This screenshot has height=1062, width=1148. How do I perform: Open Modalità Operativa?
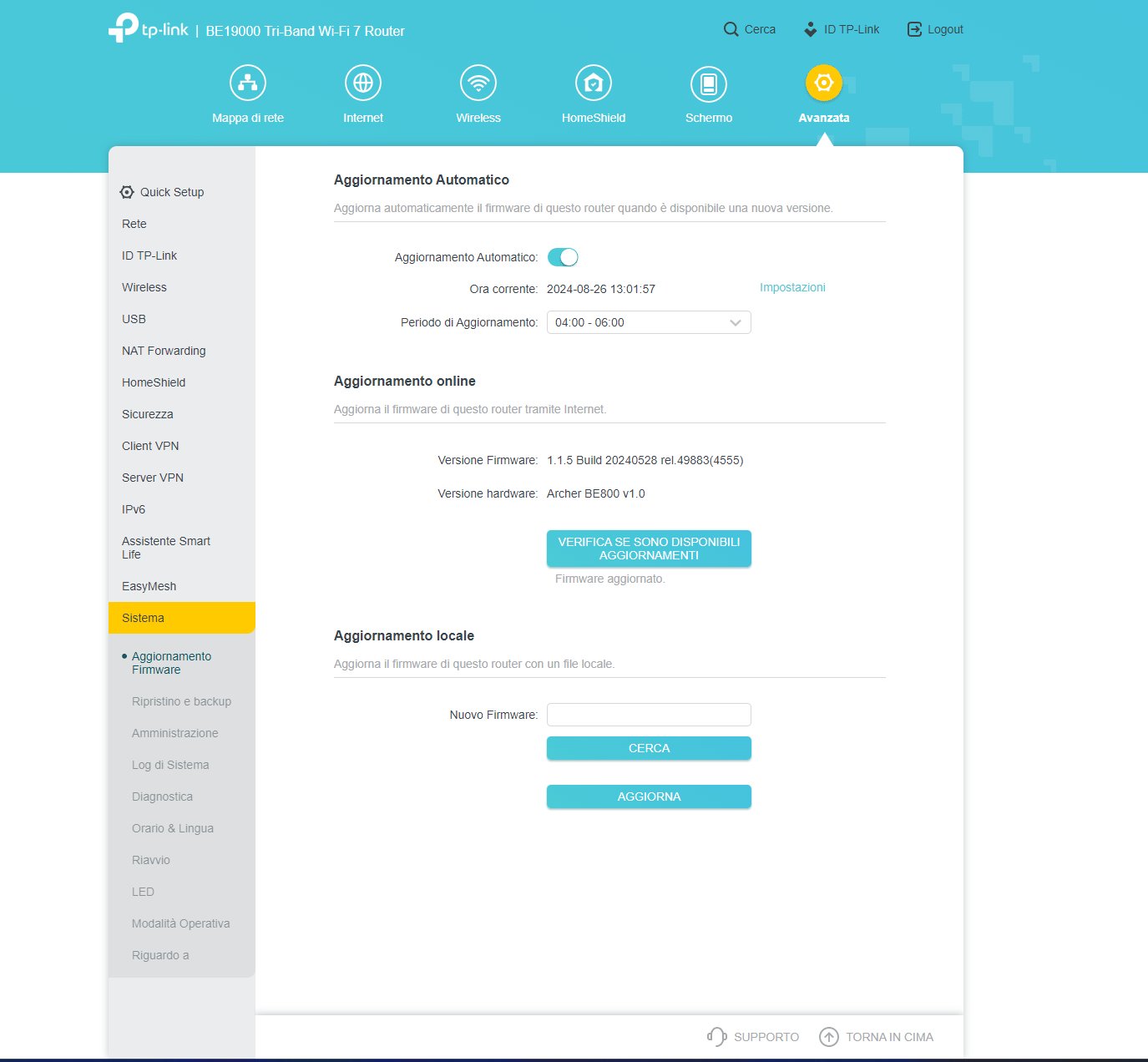[x=180, y=923]
